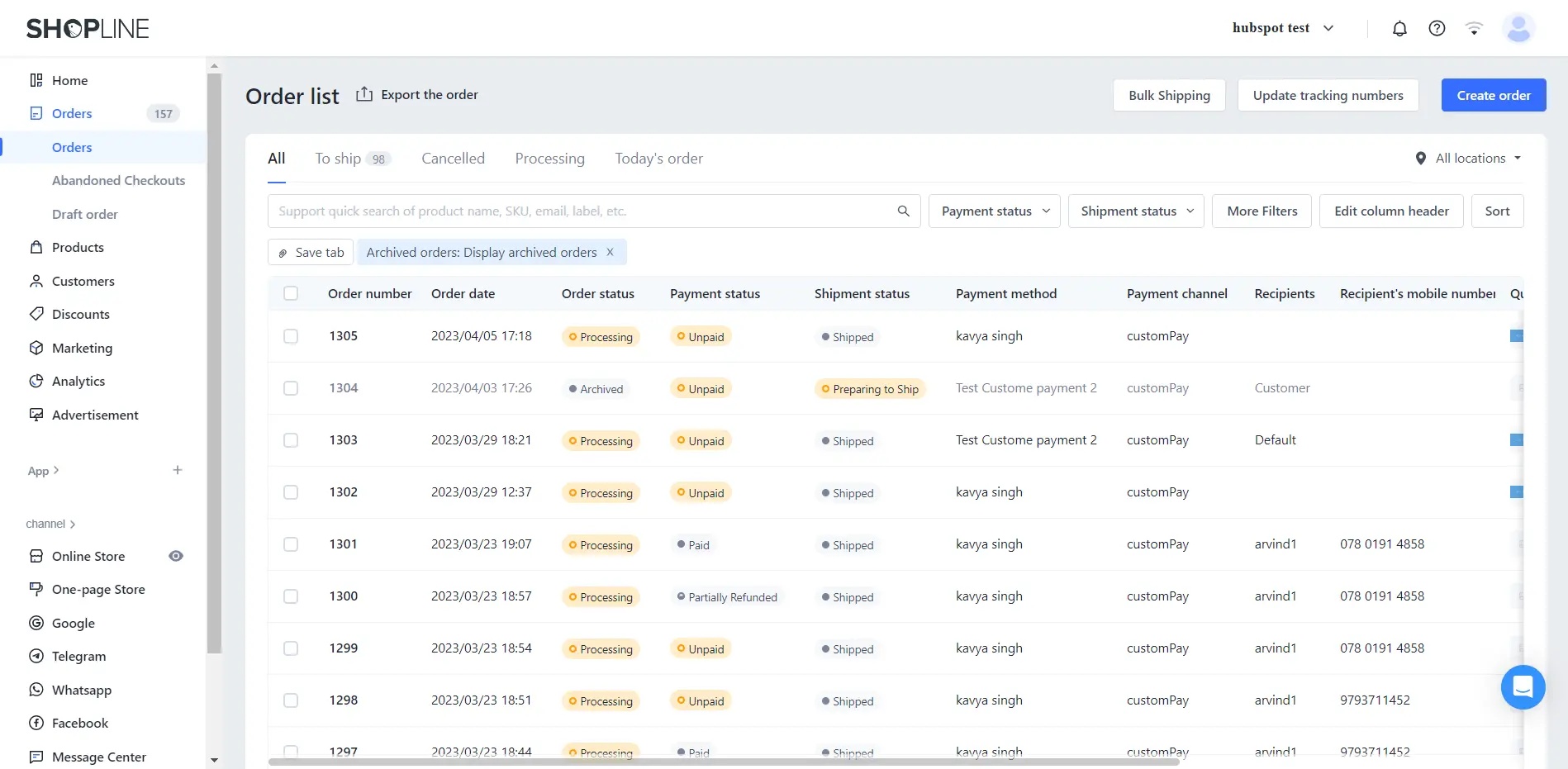The image size is (1568, 769).
Task: Click the Export the order icon
Action: coord(366,94)
